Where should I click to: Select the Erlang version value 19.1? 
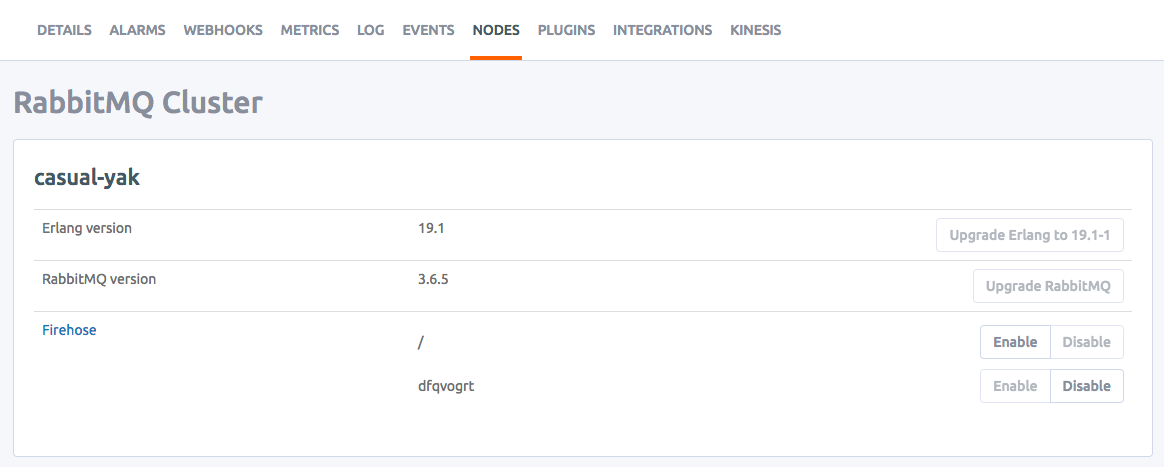[431, 229]
